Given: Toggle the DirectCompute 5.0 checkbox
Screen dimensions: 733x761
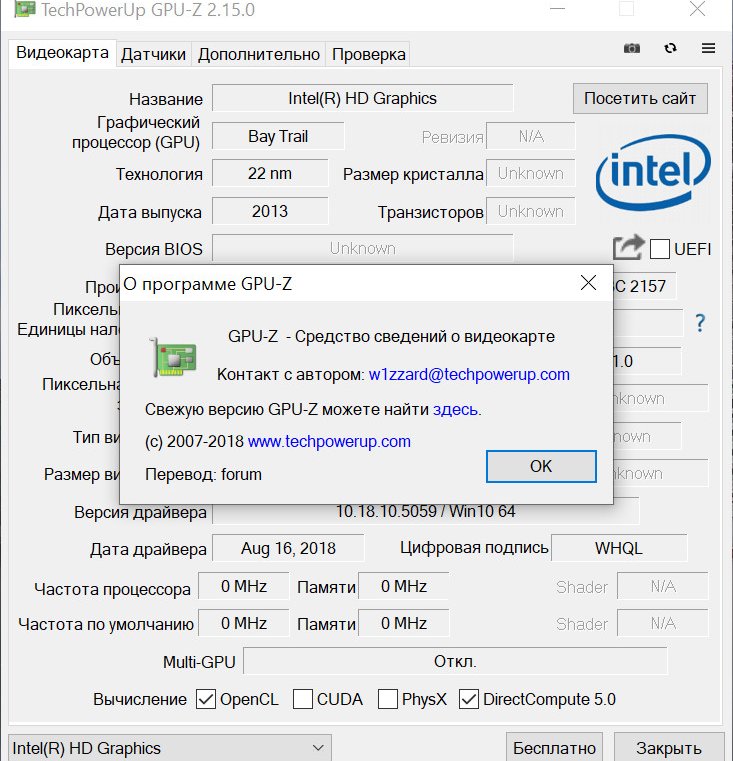Looking at the screenshot, I should tap(469, 699).
